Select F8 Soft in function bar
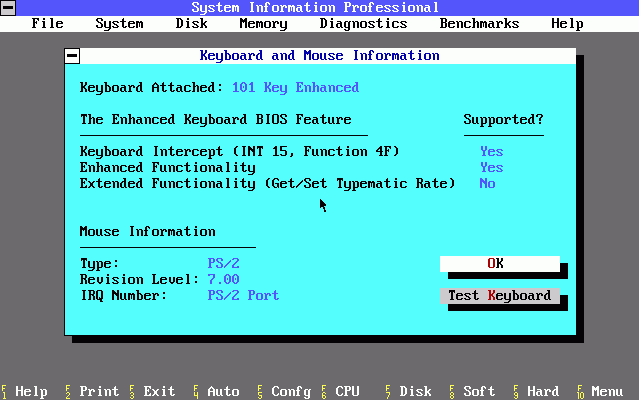639x400 pixels. click(472, 391)
